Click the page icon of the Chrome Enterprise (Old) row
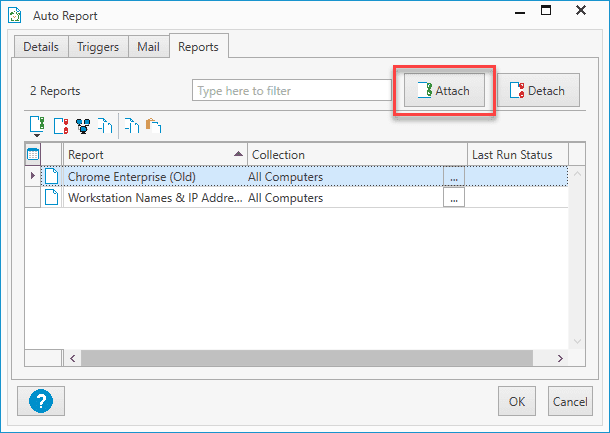 (52, 176)
